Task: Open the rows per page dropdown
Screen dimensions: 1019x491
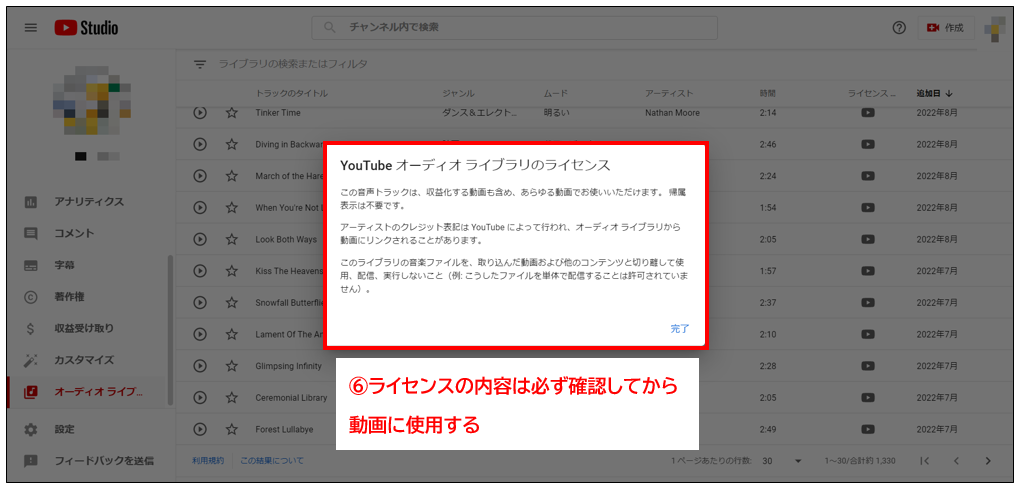Action: pyautogui.click(x=783, y=460)
